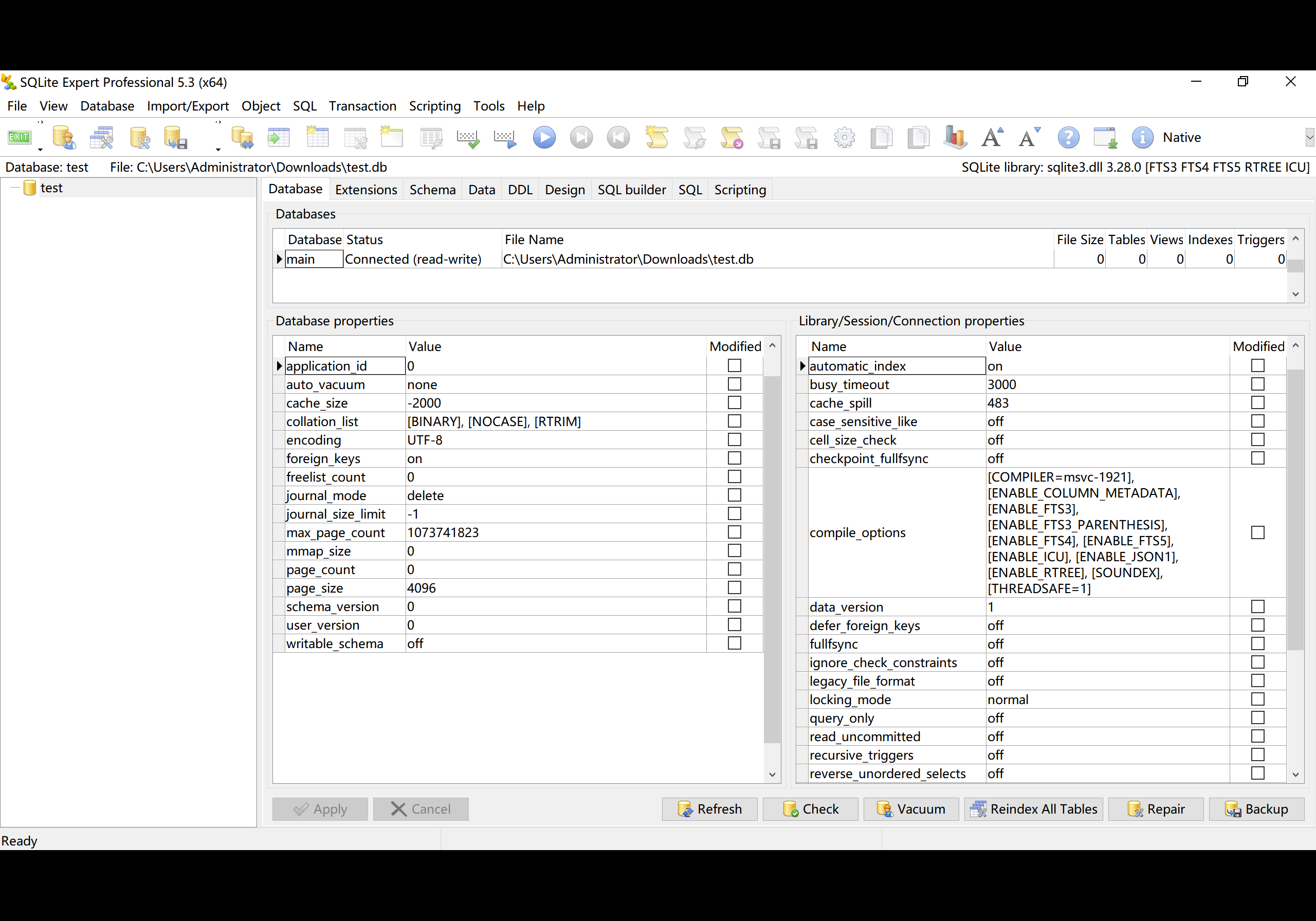Click scroll-down arrow in Connection properties grid
The width and height of the screenshot is (1316, 921).
[x=1295, y=775]
